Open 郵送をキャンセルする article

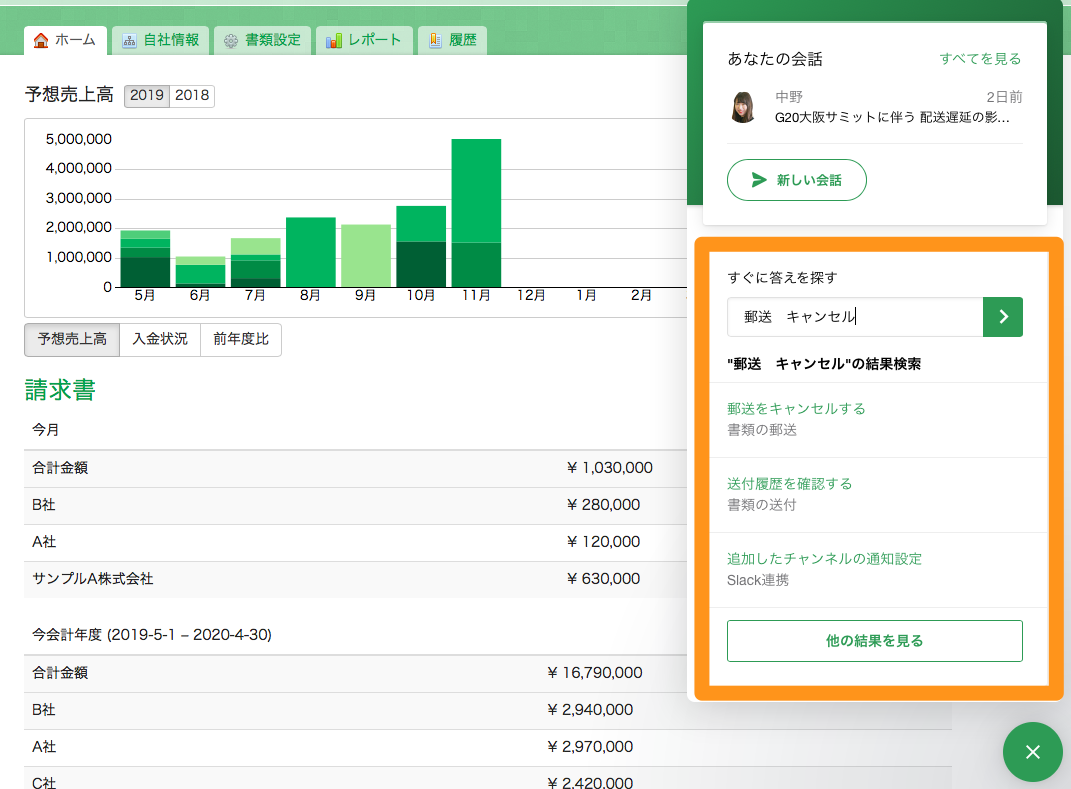tap(796, 409)
